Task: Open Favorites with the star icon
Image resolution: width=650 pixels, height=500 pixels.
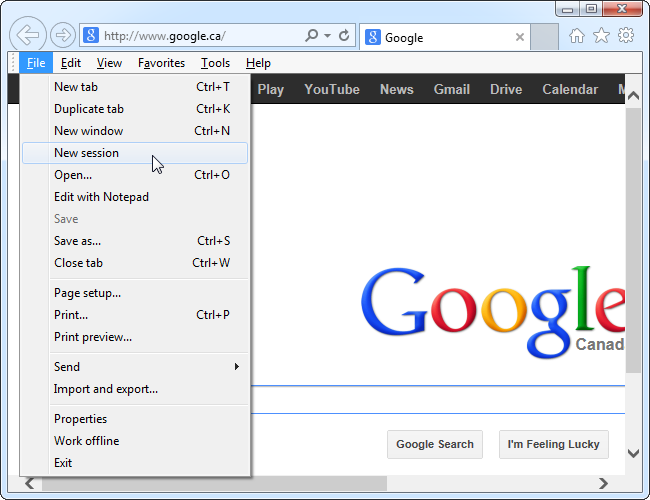Action: [x=601, y=36]
